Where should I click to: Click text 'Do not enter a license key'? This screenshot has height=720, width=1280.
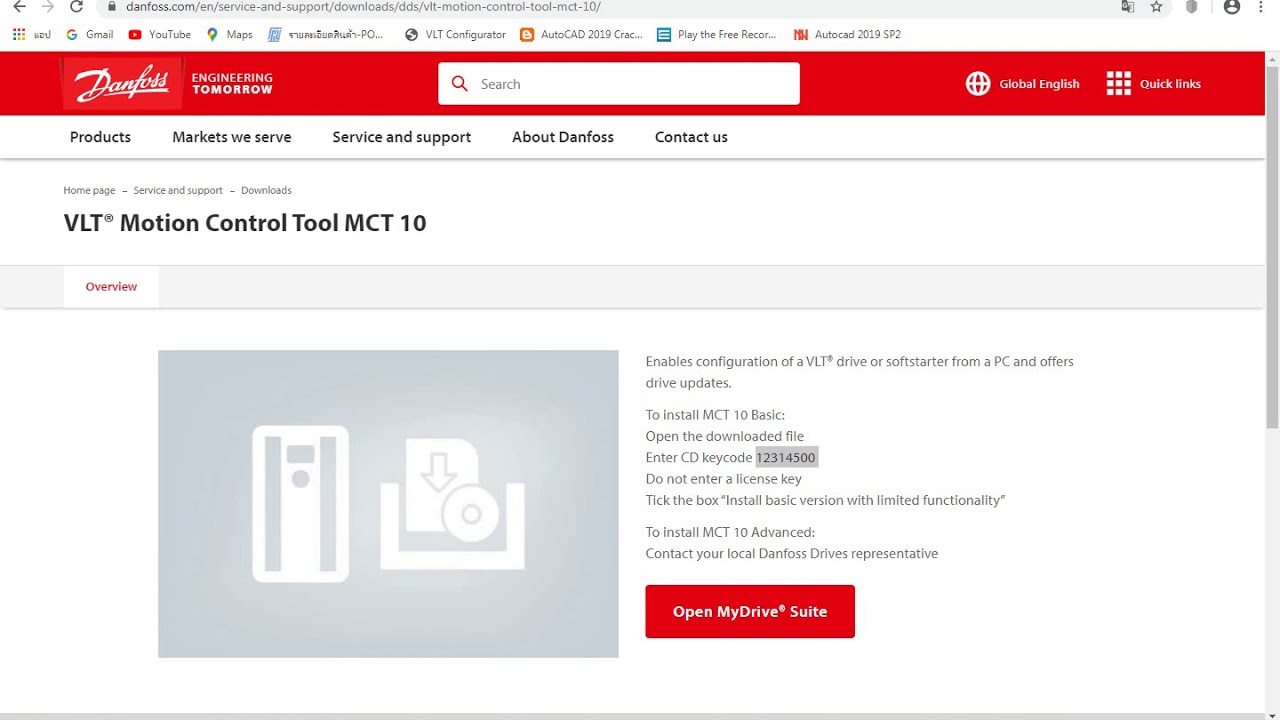[724, 479]
